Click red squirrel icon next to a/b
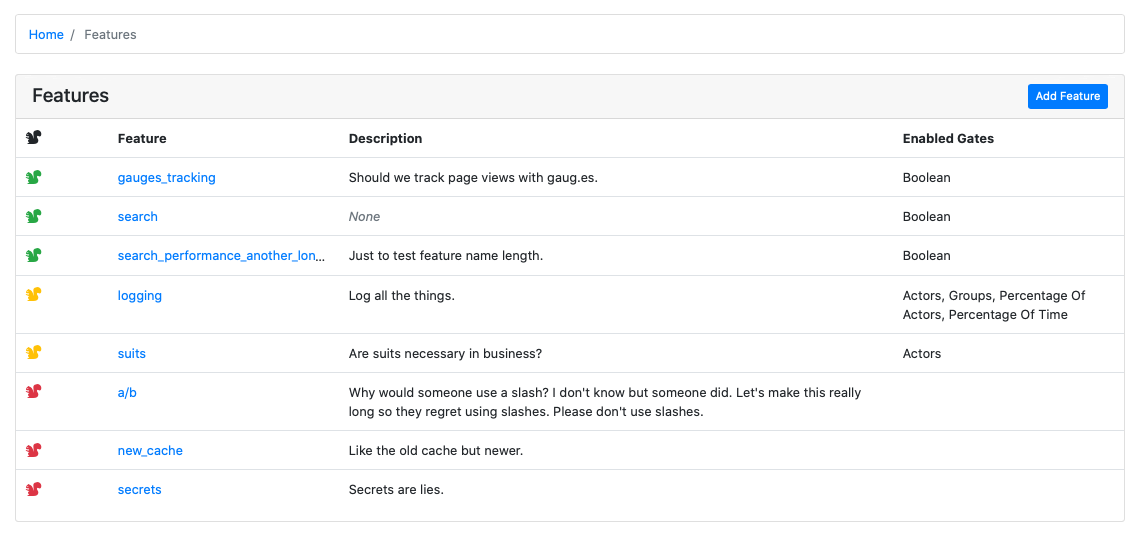 pyautogui.click(x=34, y=391)
